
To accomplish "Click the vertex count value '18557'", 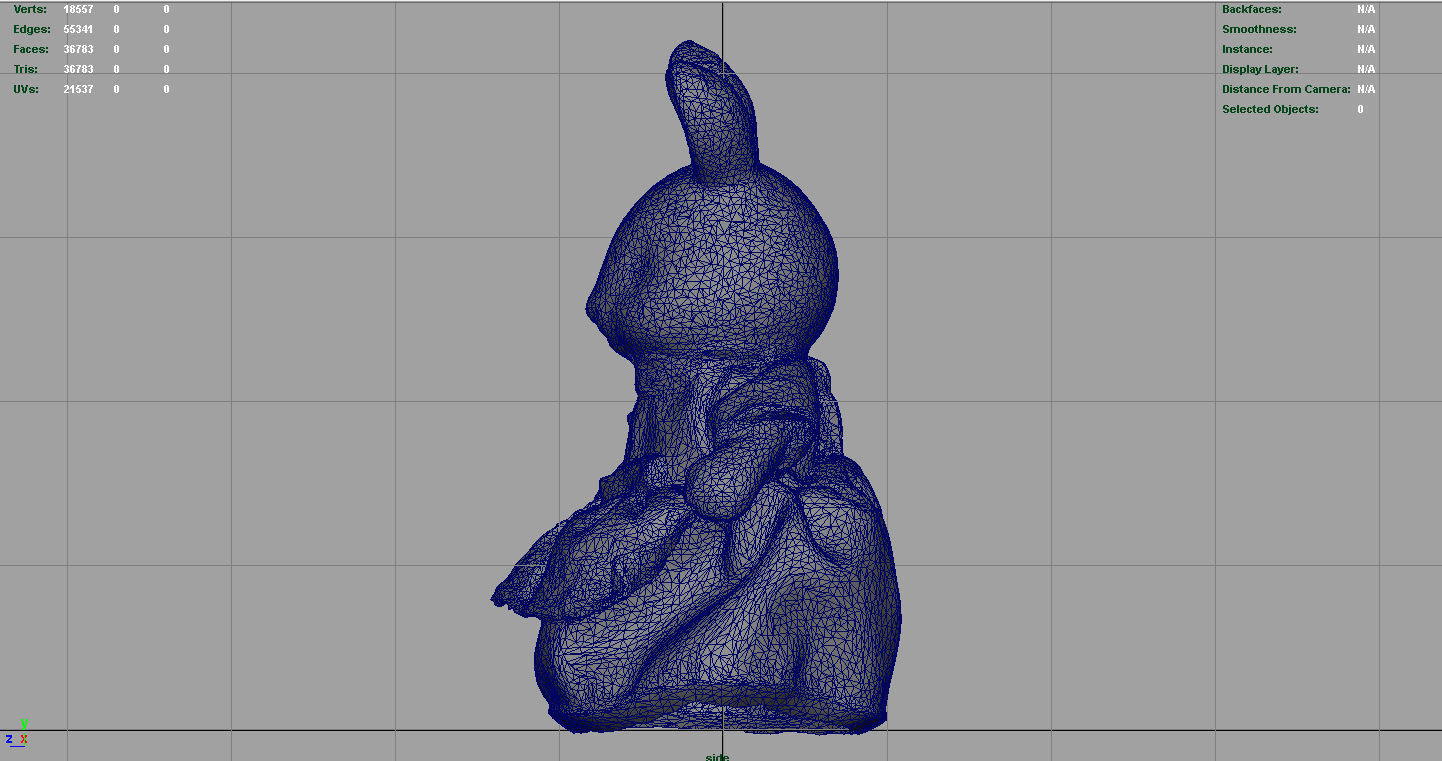I will [78, 9].
